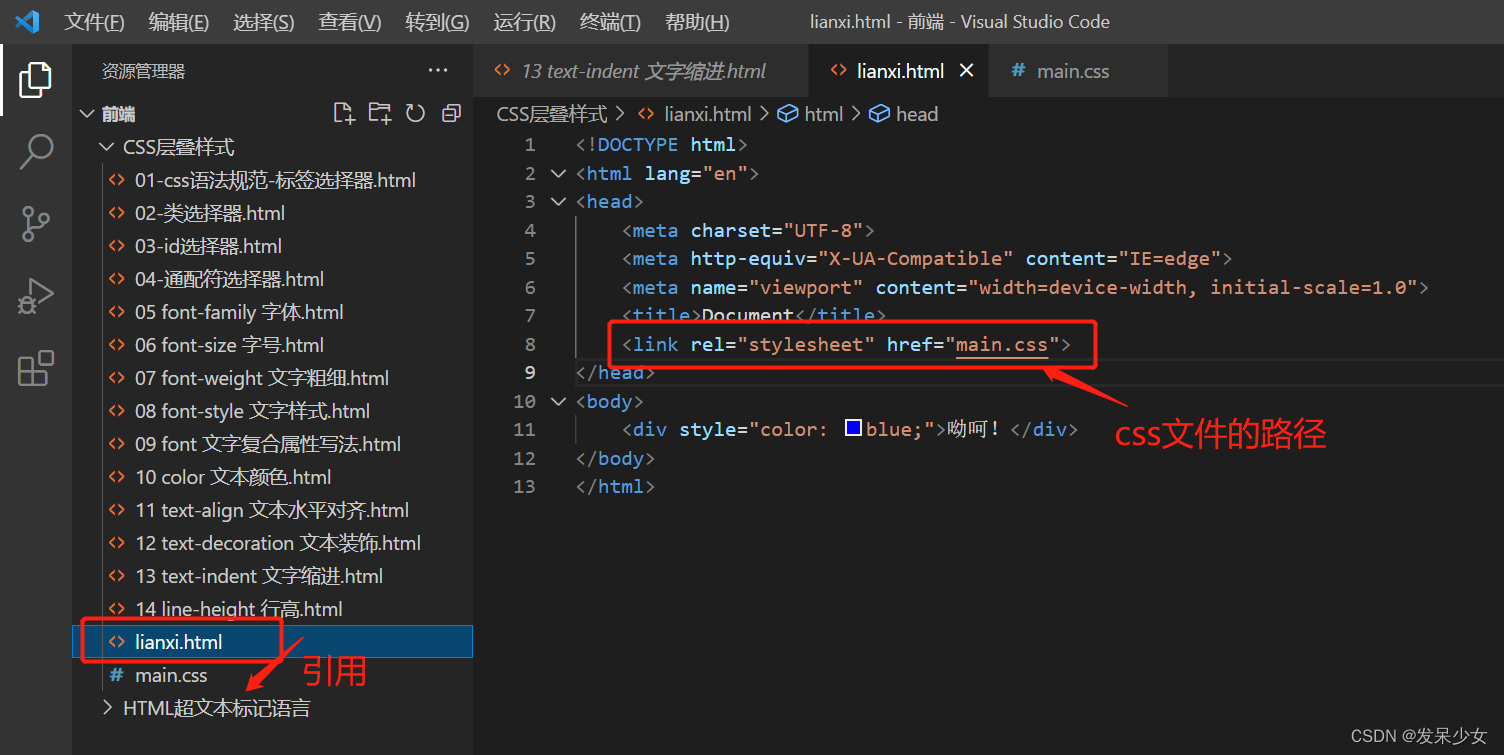The image size is (1504, 755).
Task: Click the 资源管理器 panel title
Action: (x=143, y=71)
